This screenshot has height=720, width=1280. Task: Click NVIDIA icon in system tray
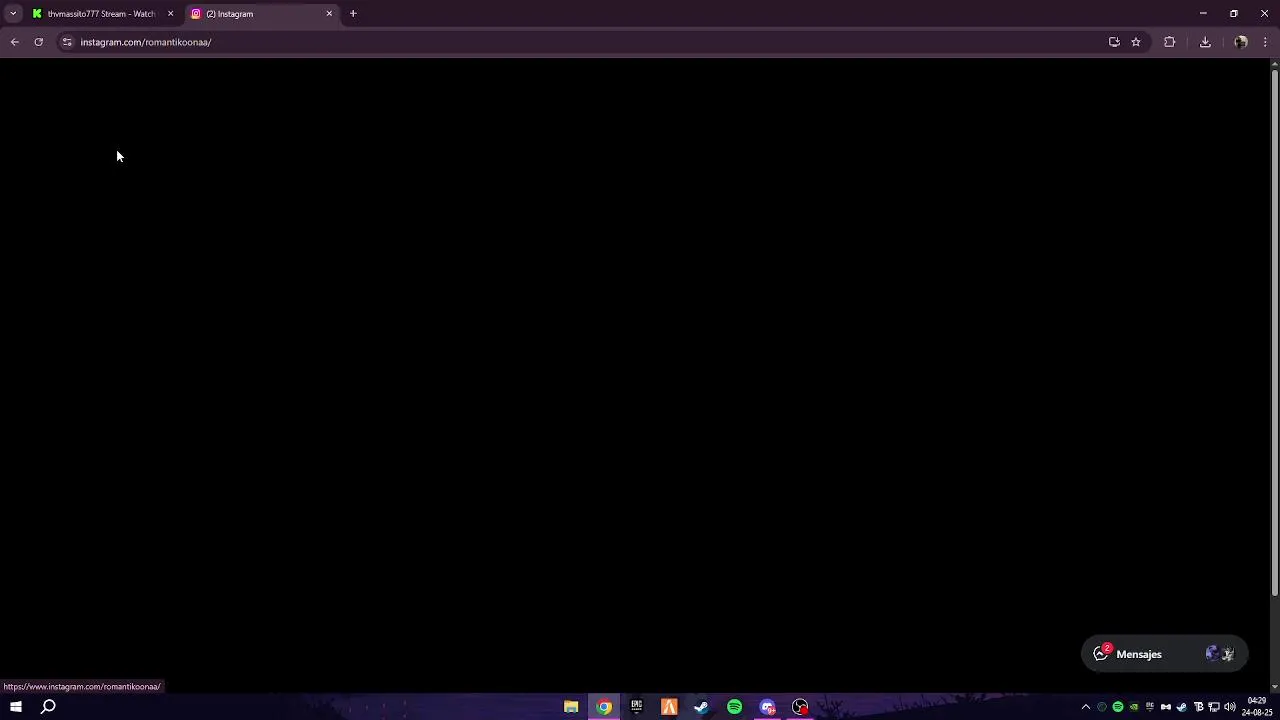[x=1134, y=707]
